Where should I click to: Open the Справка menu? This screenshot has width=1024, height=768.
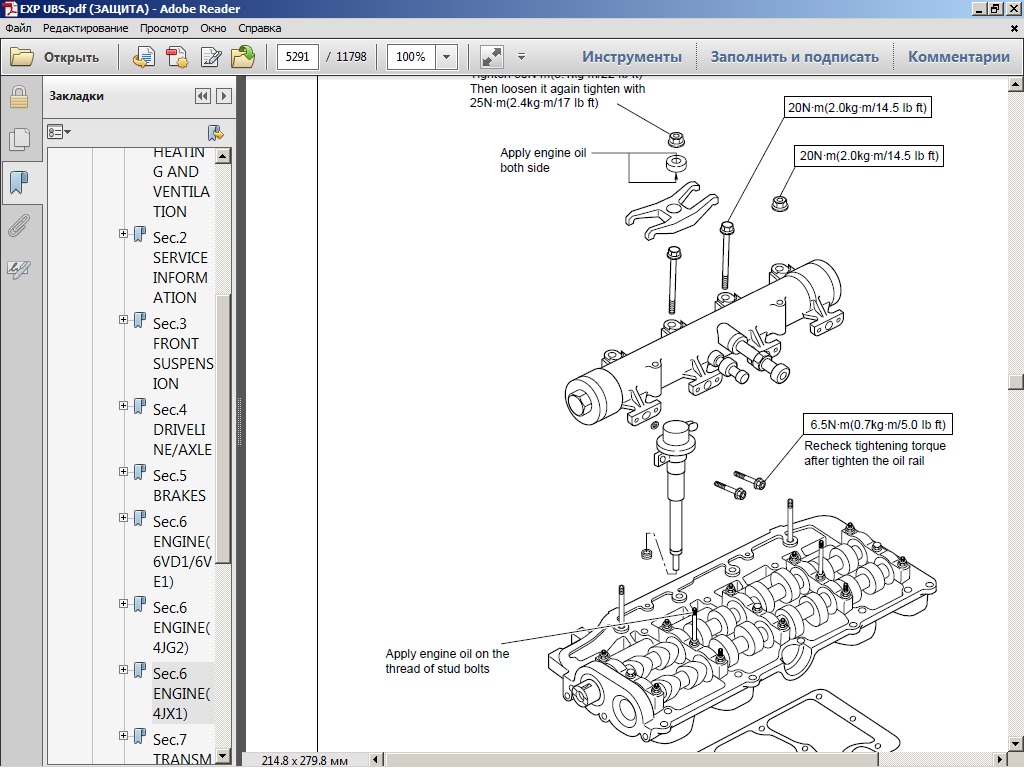point(260,29)
